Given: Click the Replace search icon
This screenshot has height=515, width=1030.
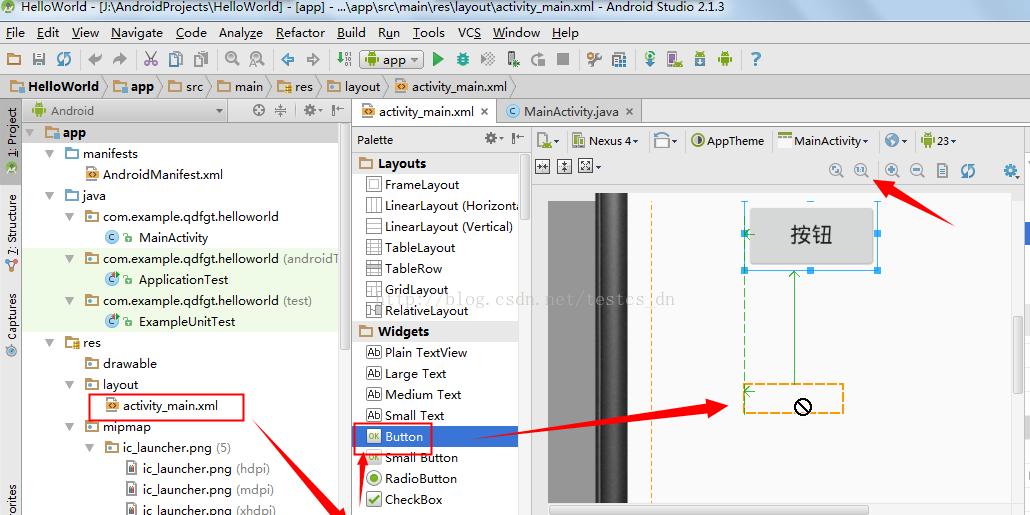Looking at the screenshot, I should point(257,59).
